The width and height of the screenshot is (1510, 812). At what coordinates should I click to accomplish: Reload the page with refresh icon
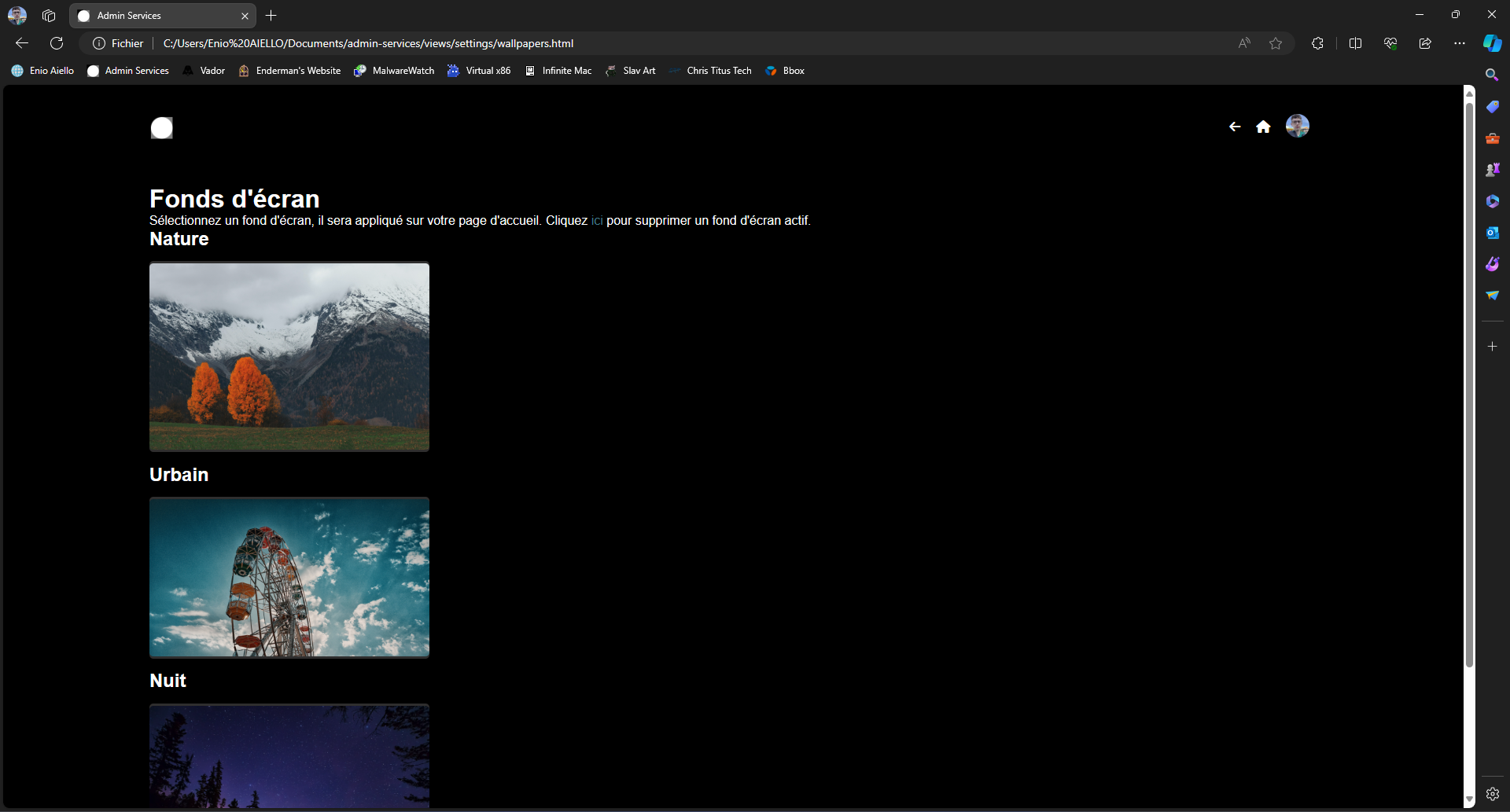pos(57,43)
